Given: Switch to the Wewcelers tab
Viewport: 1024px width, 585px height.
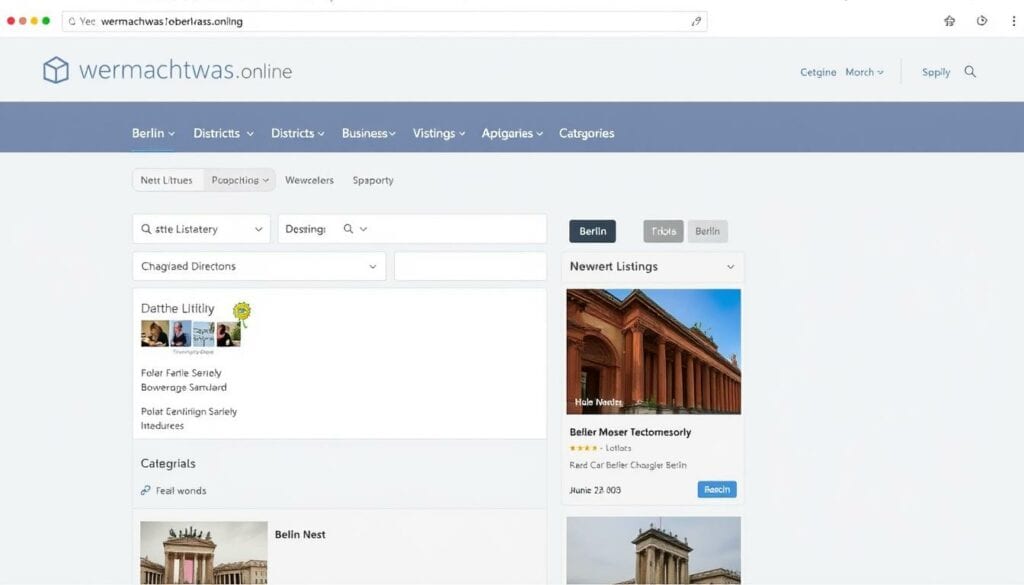Looking at the screenshot, I should [x=309, y=180].
